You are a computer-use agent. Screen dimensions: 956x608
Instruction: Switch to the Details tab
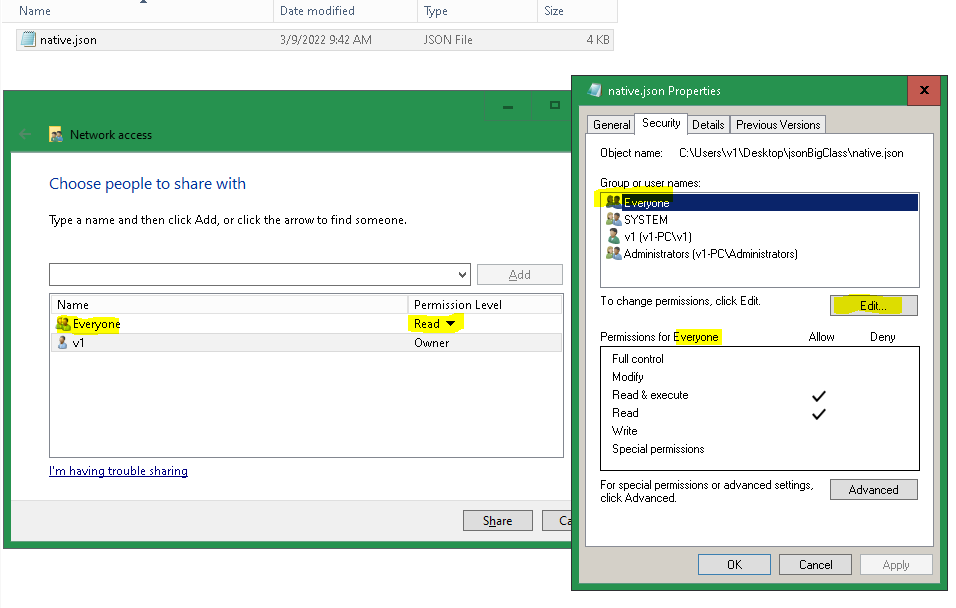coord(708,124)
